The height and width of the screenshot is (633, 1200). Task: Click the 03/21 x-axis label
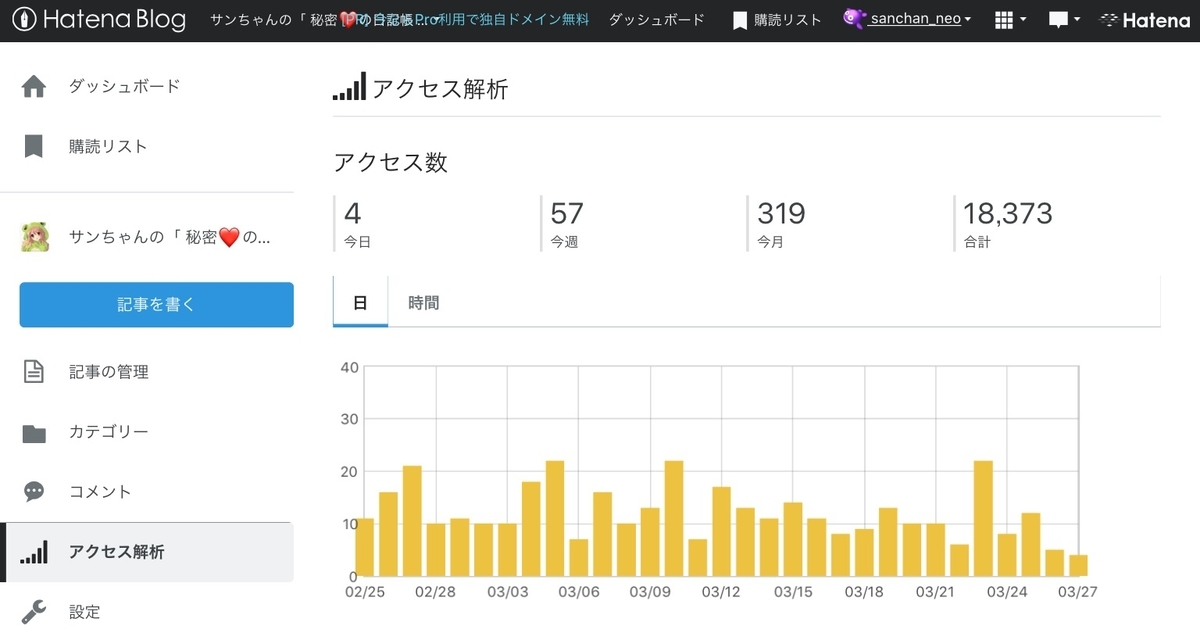click(935, 592)
